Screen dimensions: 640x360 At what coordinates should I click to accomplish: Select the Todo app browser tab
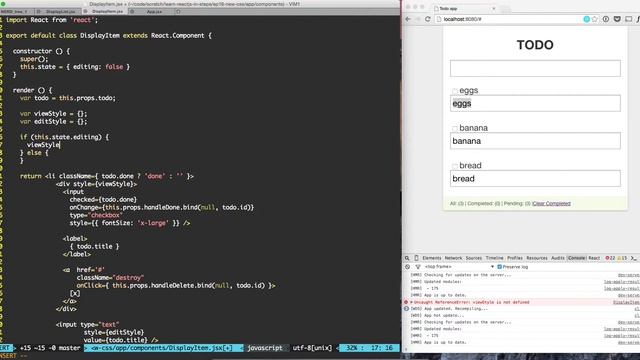(465, 8)
